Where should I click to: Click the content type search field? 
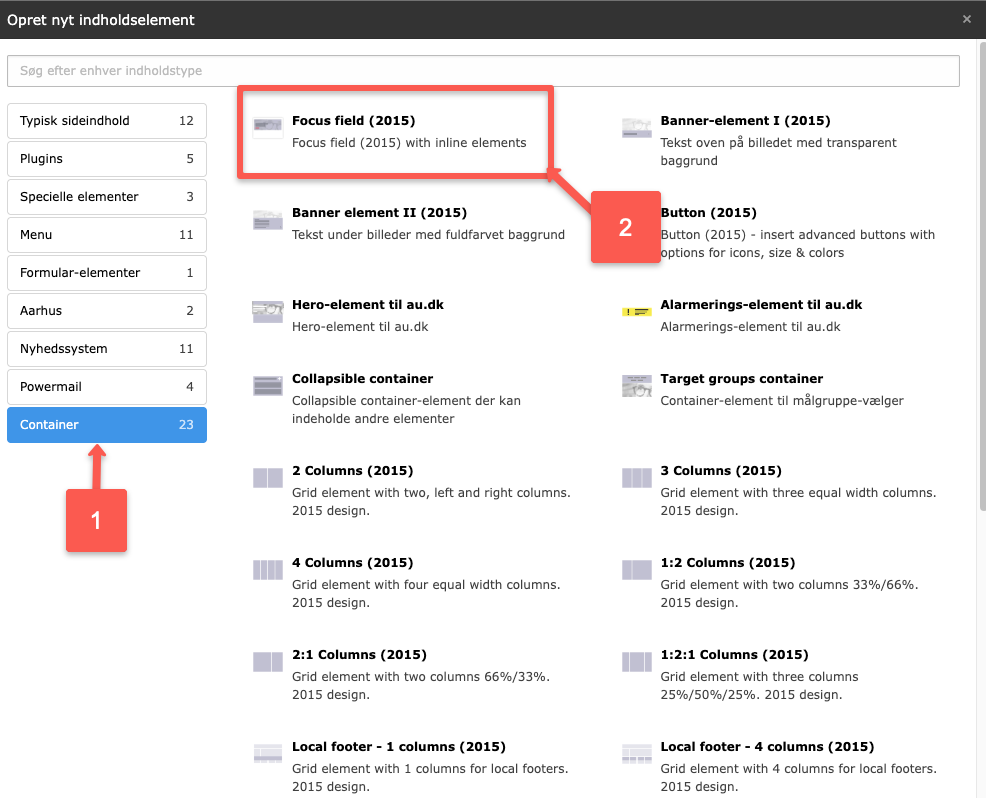(x=483, y=71)
